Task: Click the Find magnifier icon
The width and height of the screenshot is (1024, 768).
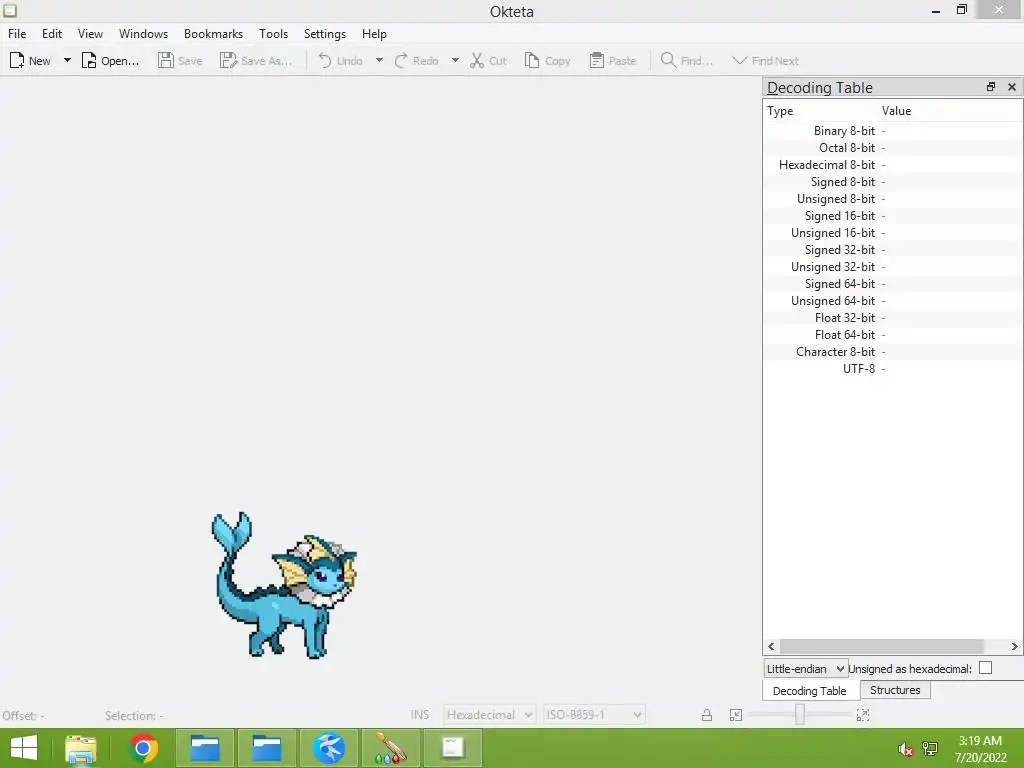Action: click(x=668, y=61)
